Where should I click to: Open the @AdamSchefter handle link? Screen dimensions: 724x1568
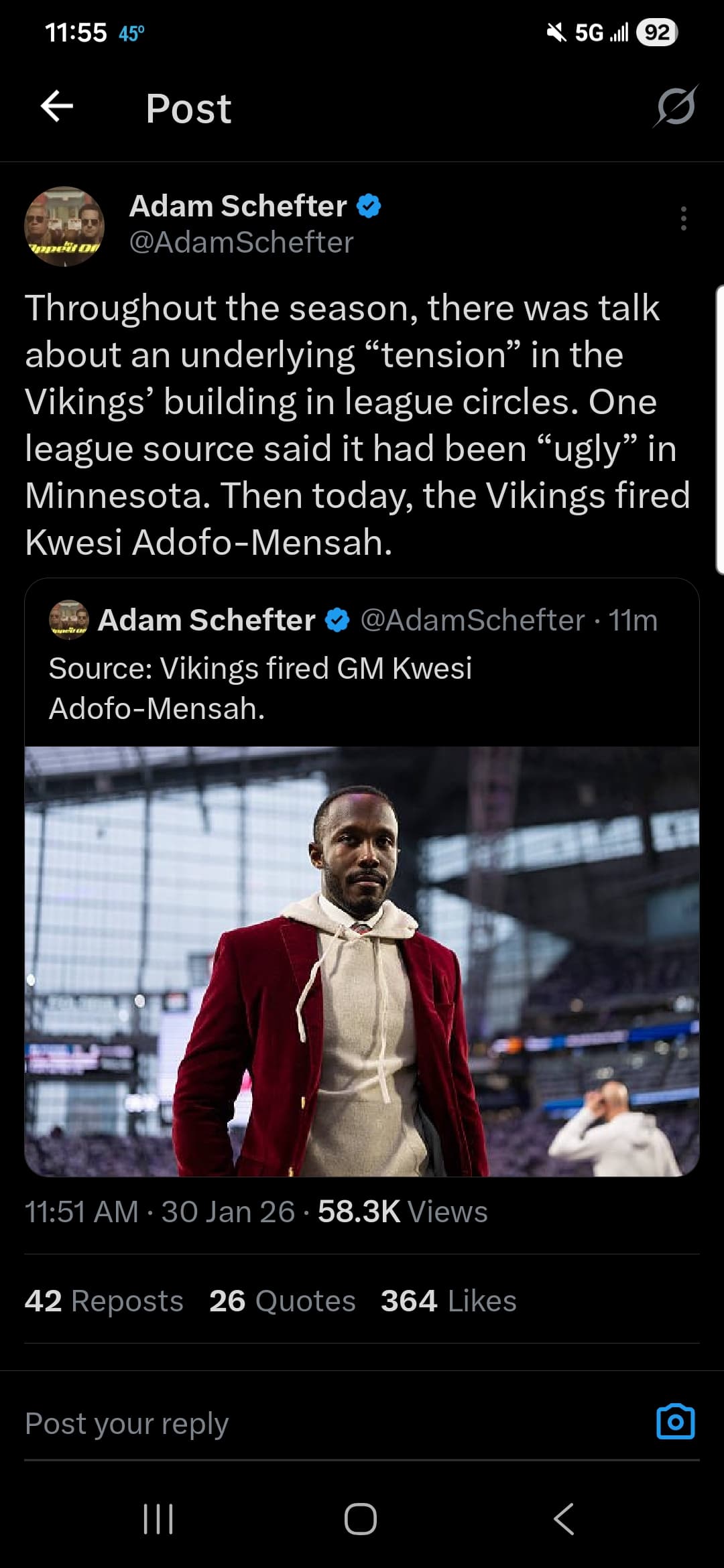[241, 243]
